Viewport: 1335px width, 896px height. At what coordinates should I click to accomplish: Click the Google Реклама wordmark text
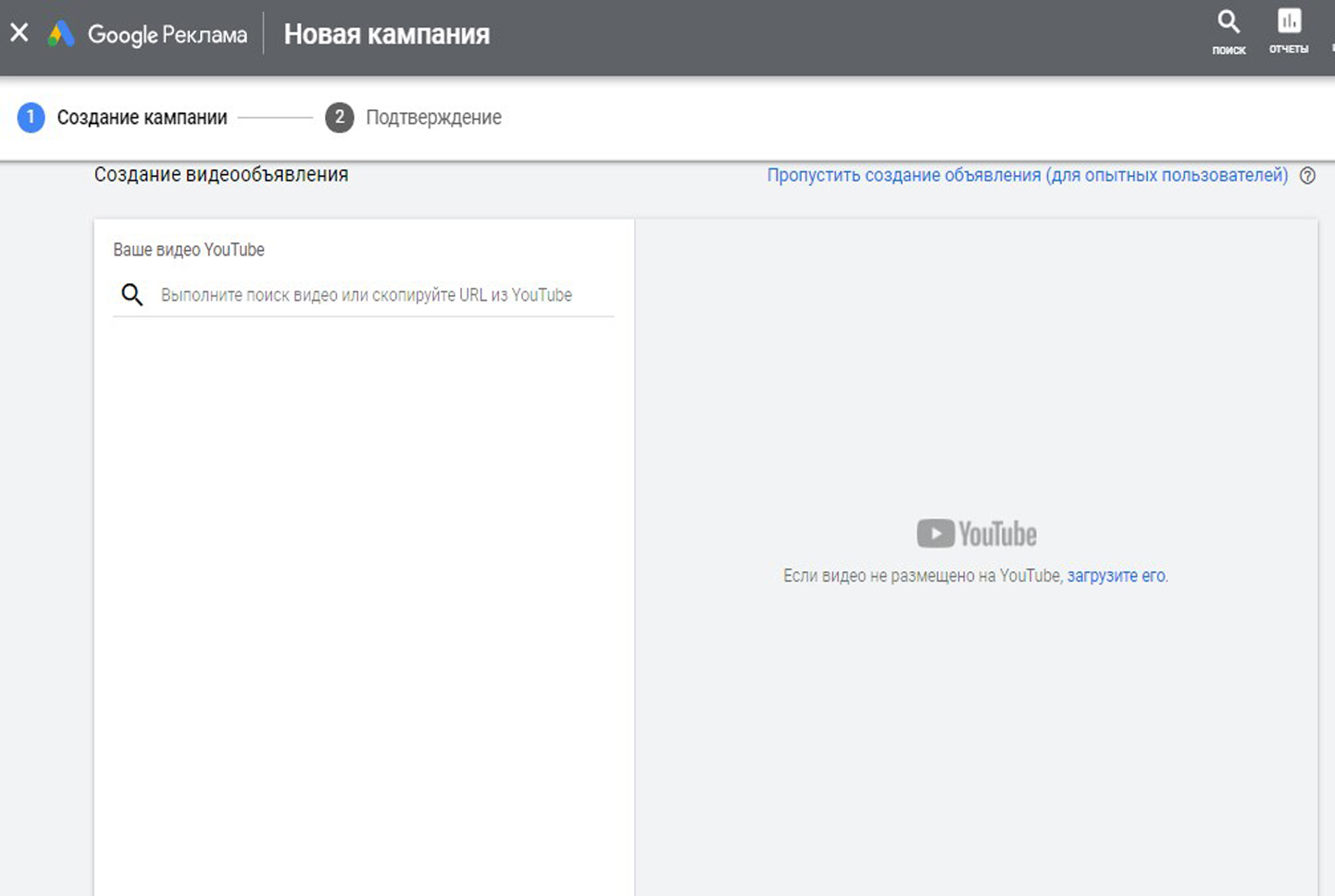pos(168,35)
